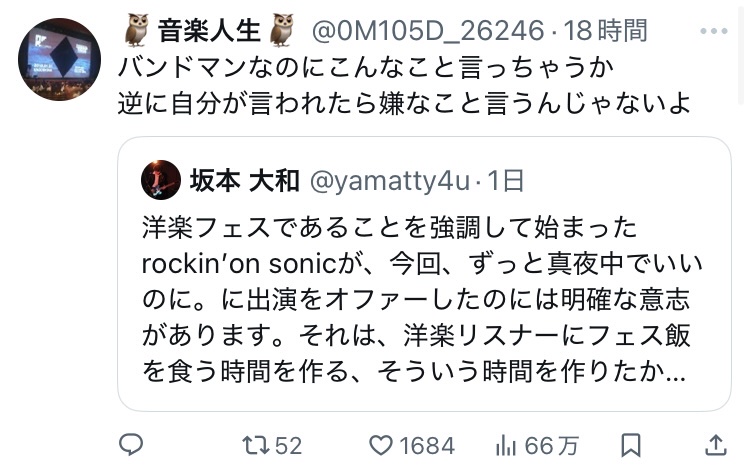
Task: Open the @yamatty4u handle
Action: (x=390, y=181)
